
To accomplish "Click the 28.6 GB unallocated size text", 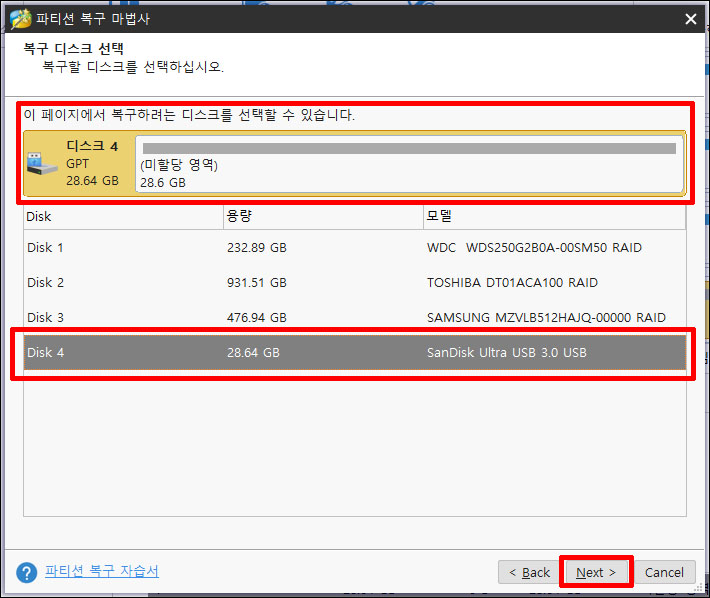I will pos(163,182).
